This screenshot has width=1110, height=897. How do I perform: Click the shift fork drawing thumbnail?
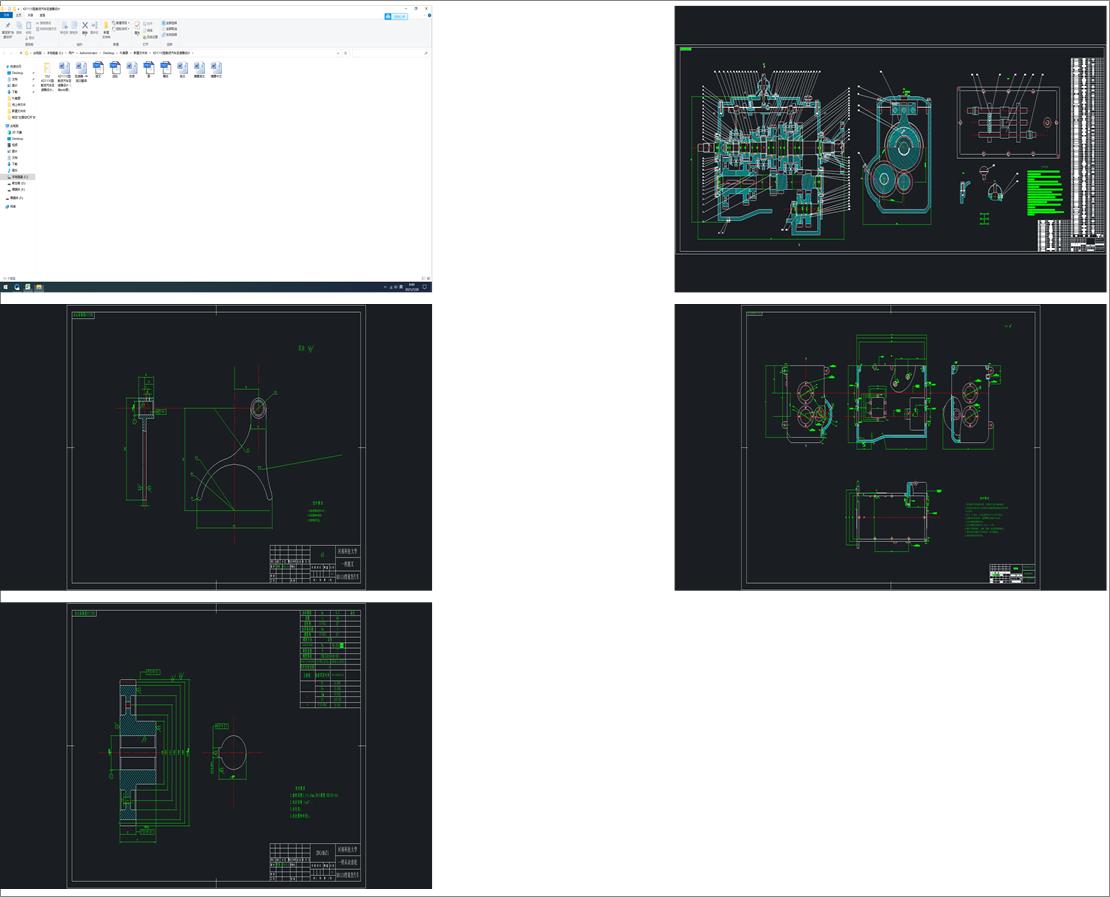pos(216,447)
